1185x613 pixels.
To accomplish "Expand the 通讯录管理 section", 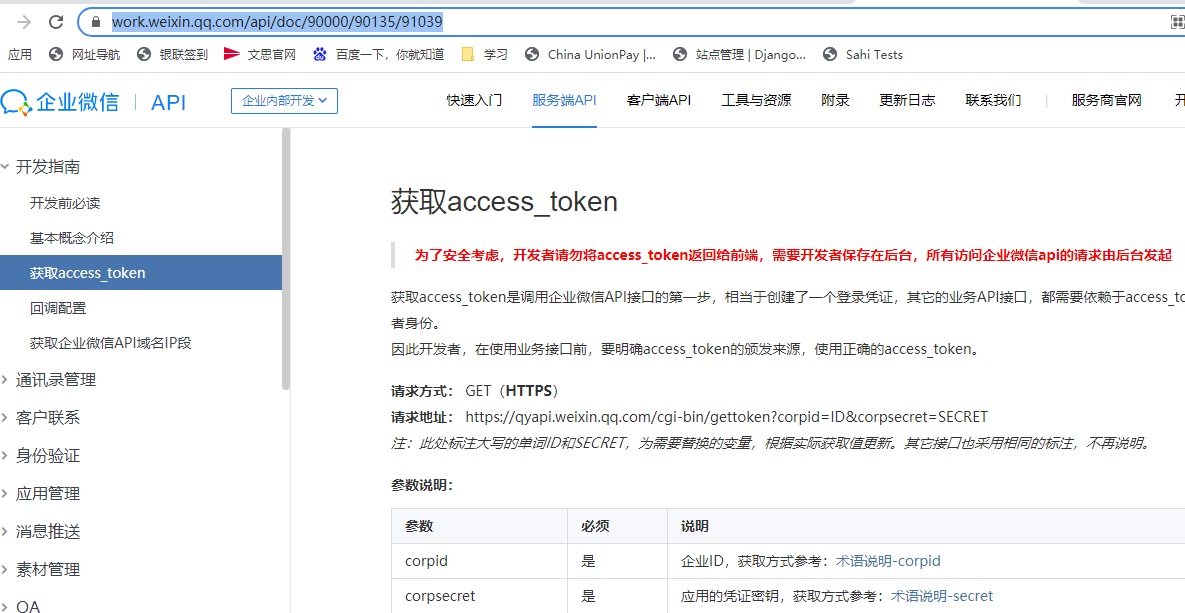I will tap(49, 379).
